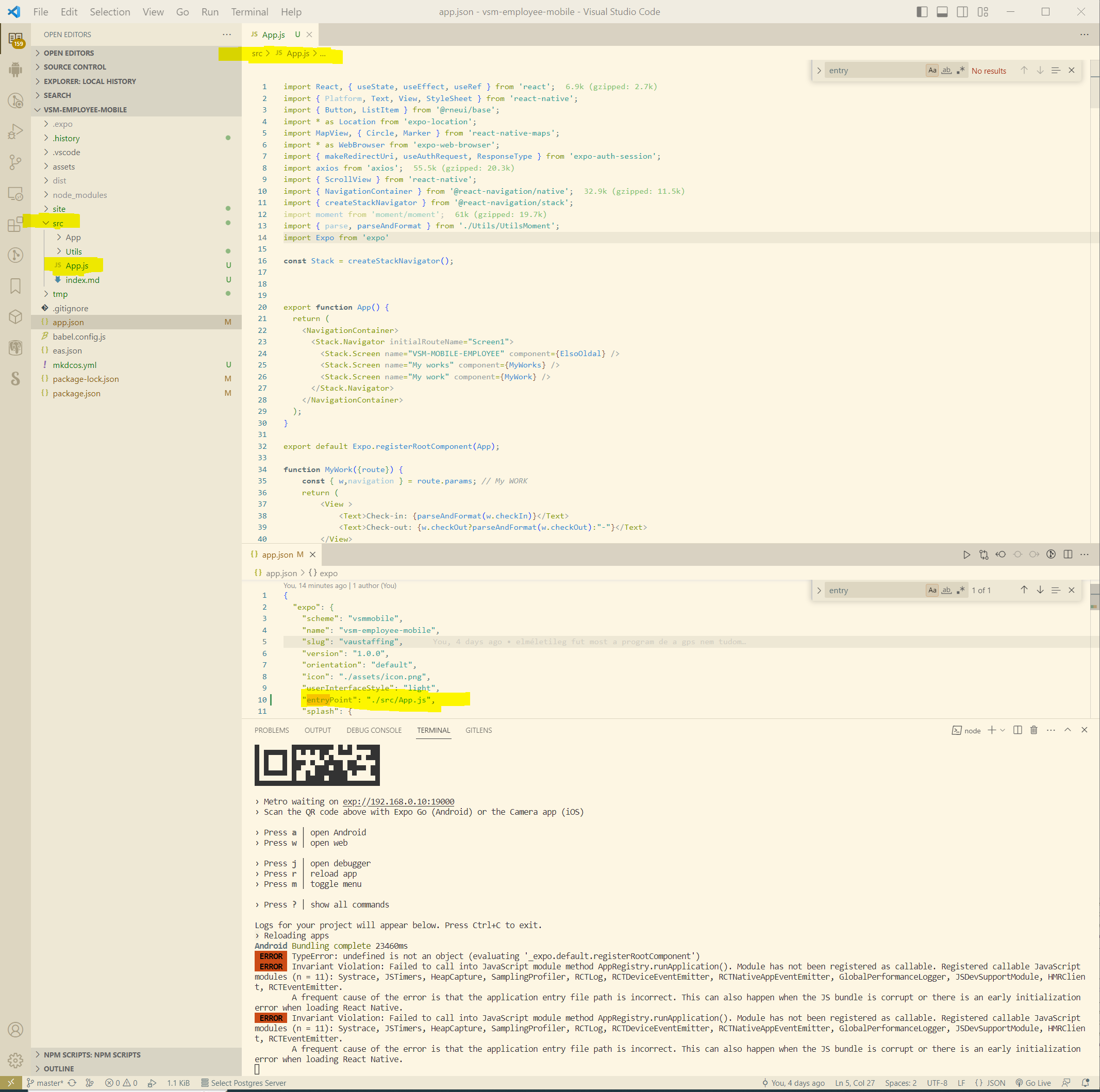This screenshot has width=1100, height=1092.
Task: Open the exp://192.168.0.10:19000 link
Action: (397, 801)
